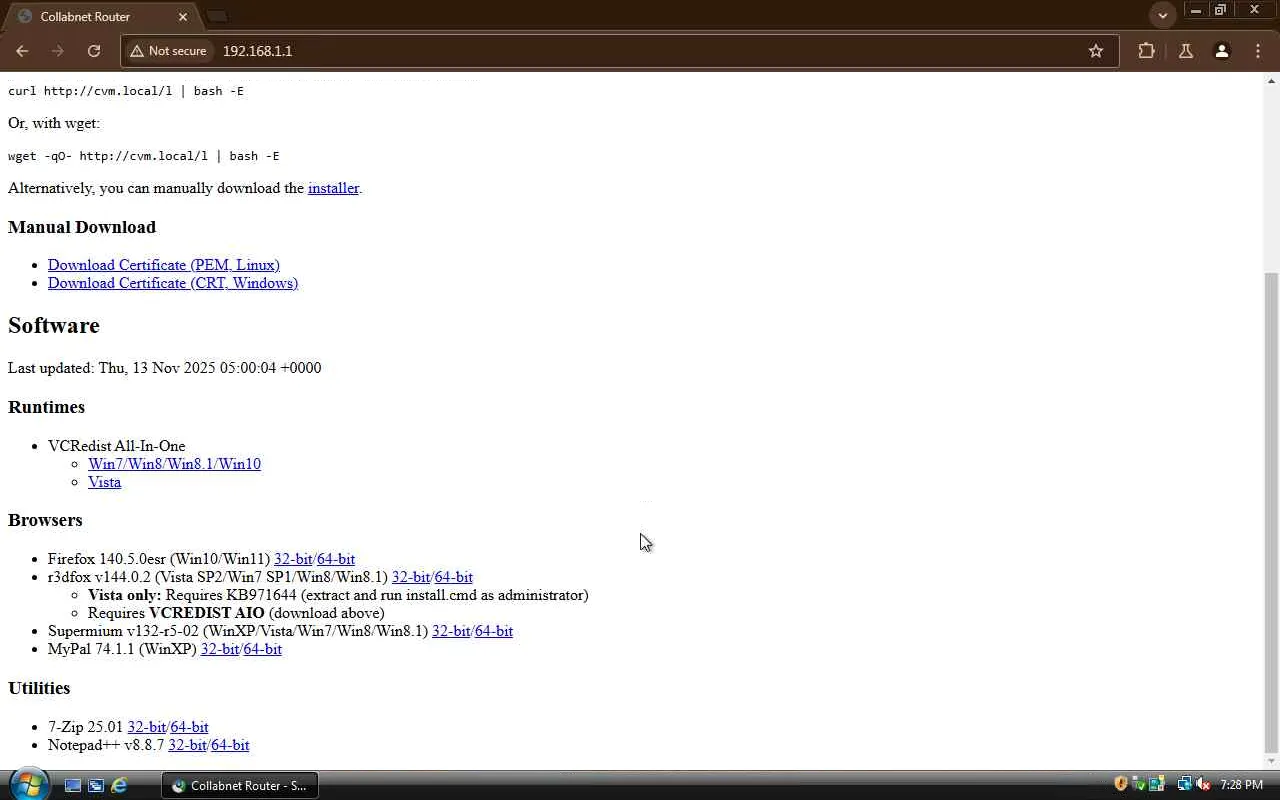
Task: Close the Collabnet Router tab
Action: coord(183,17)
